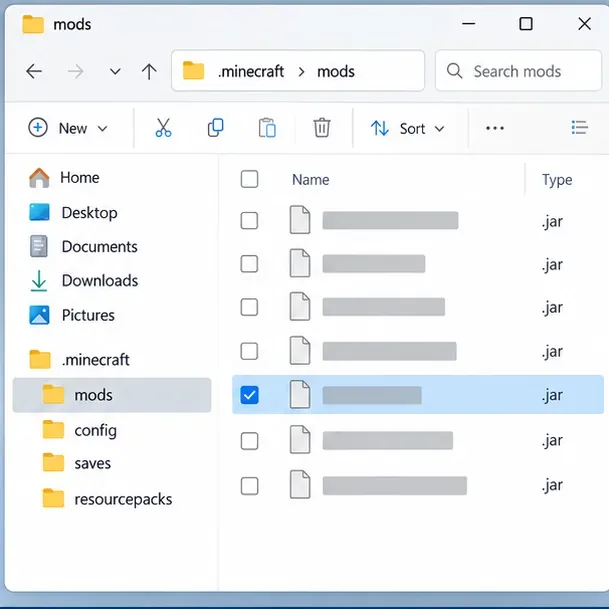The height and width of the screenshot is (609, 609).
Task: Select .minecraft folder in sidebar
Action: [x=80, y=360]
